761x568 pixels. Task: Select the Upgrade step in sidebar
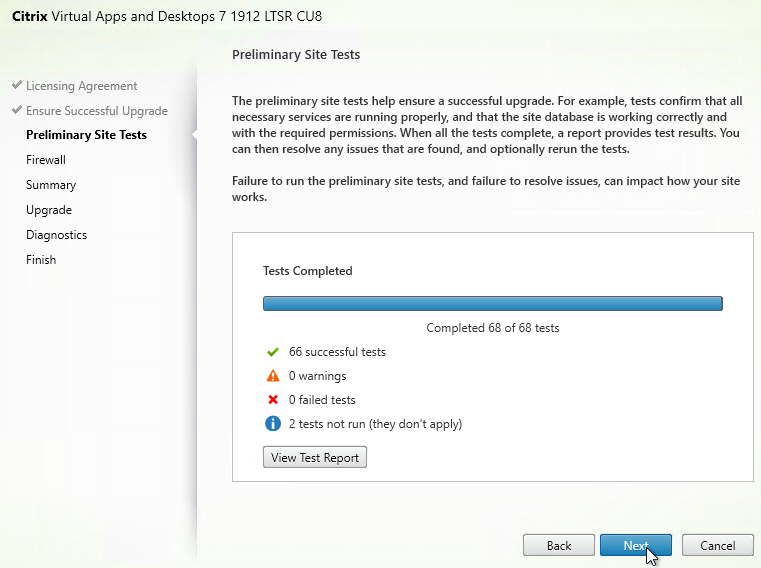[48, 210]
